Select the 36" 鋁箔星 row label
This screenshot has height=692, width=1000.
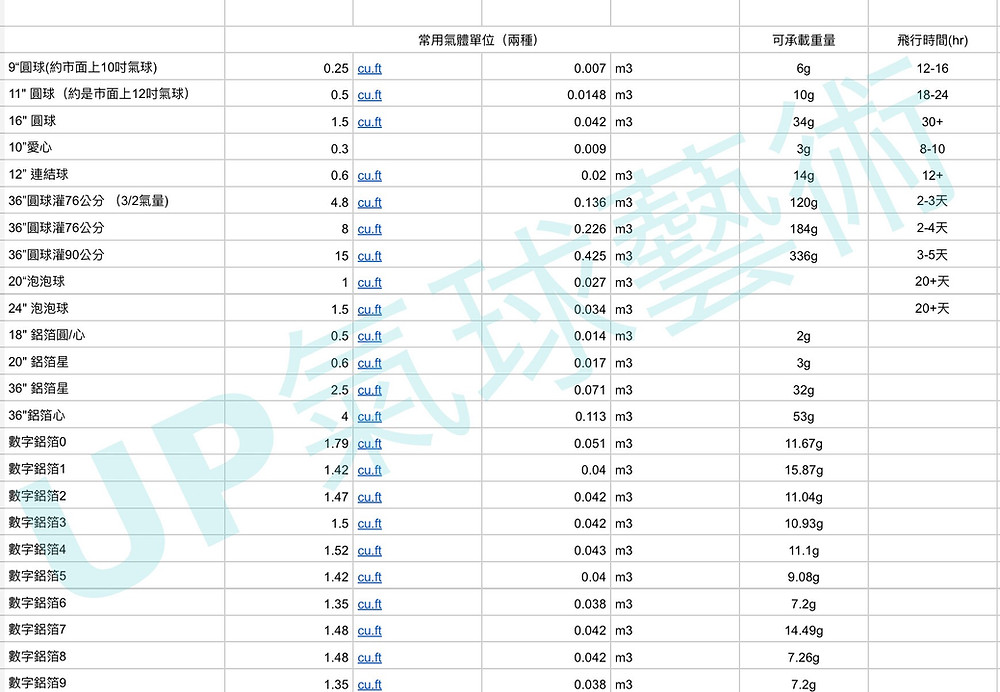112,388
